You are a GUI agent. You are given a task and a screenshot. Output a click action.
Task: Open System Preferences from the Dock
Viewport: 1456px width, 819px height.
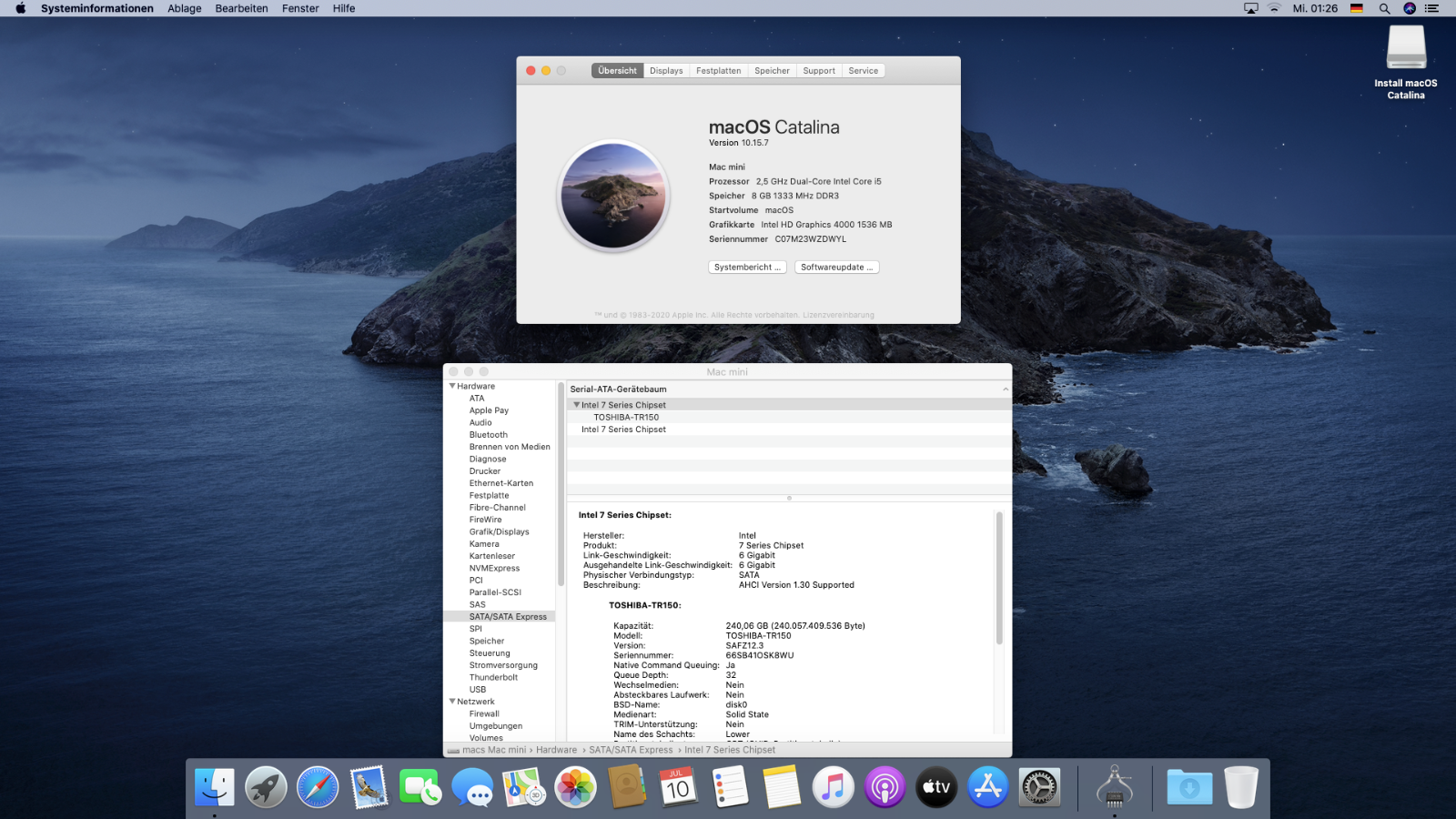click(x=1039, y=787)
